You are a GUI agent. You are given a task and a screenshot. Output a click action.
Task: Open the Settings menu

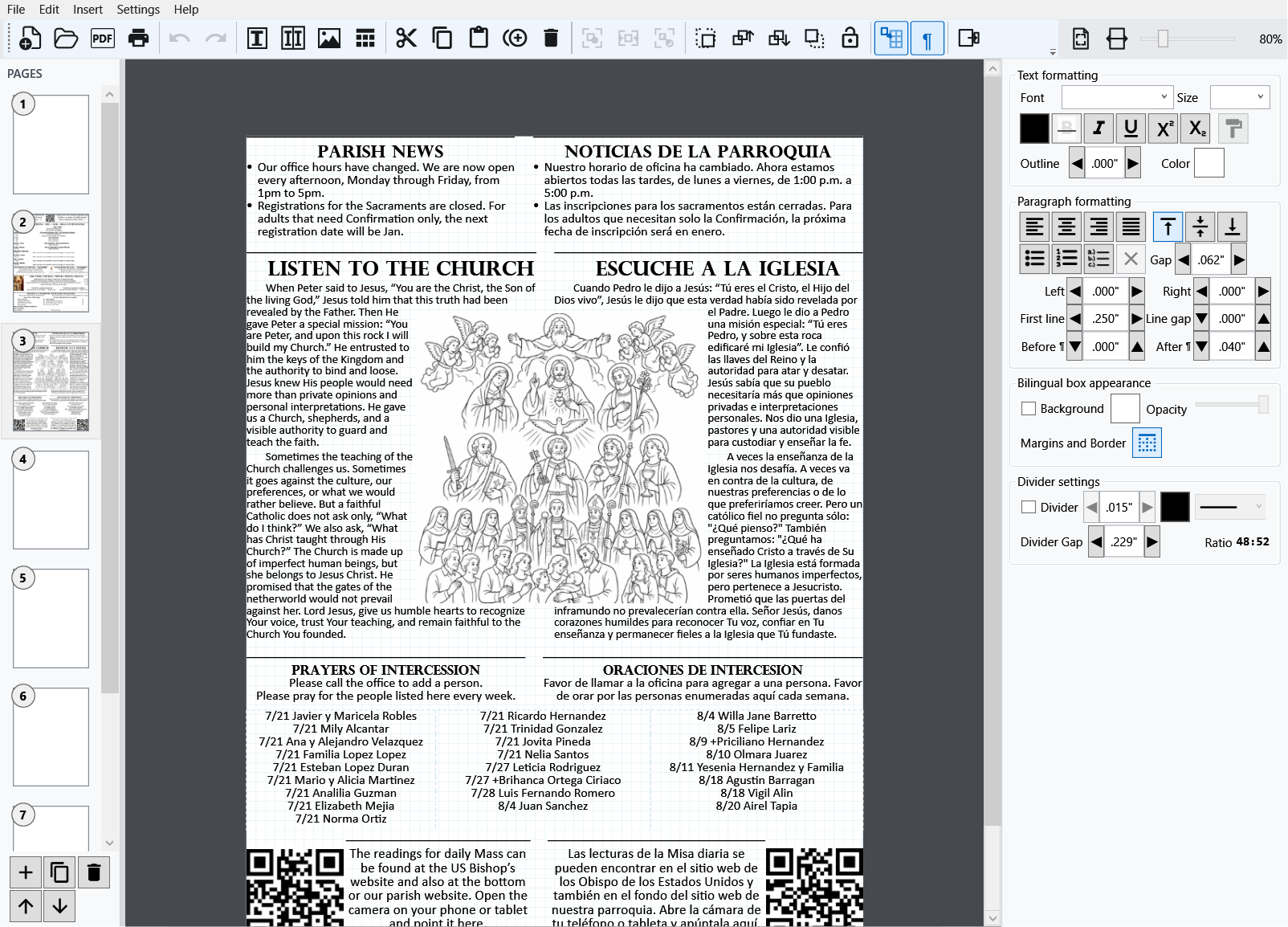(138, 10)
